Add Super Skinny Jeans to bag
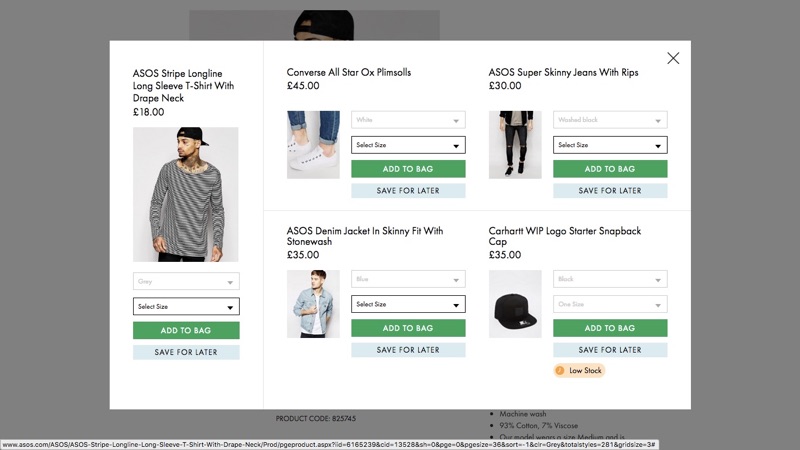Screen dimensions: 800x450 (x=610, y=169)
